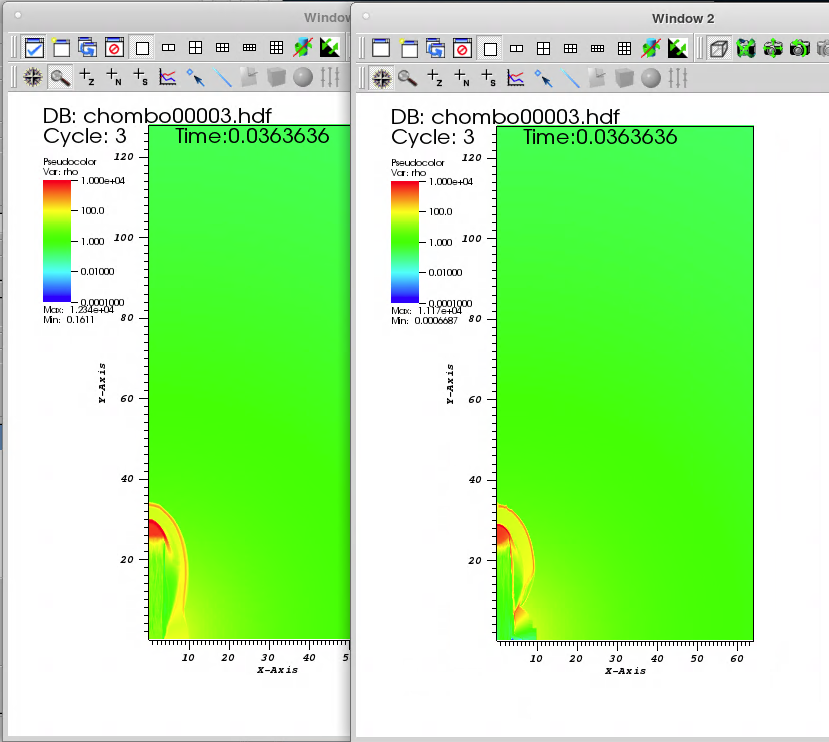Screen dimensions: 829x742
Task: Enable the plane tool in the left window
Action: tap(249, 77)
